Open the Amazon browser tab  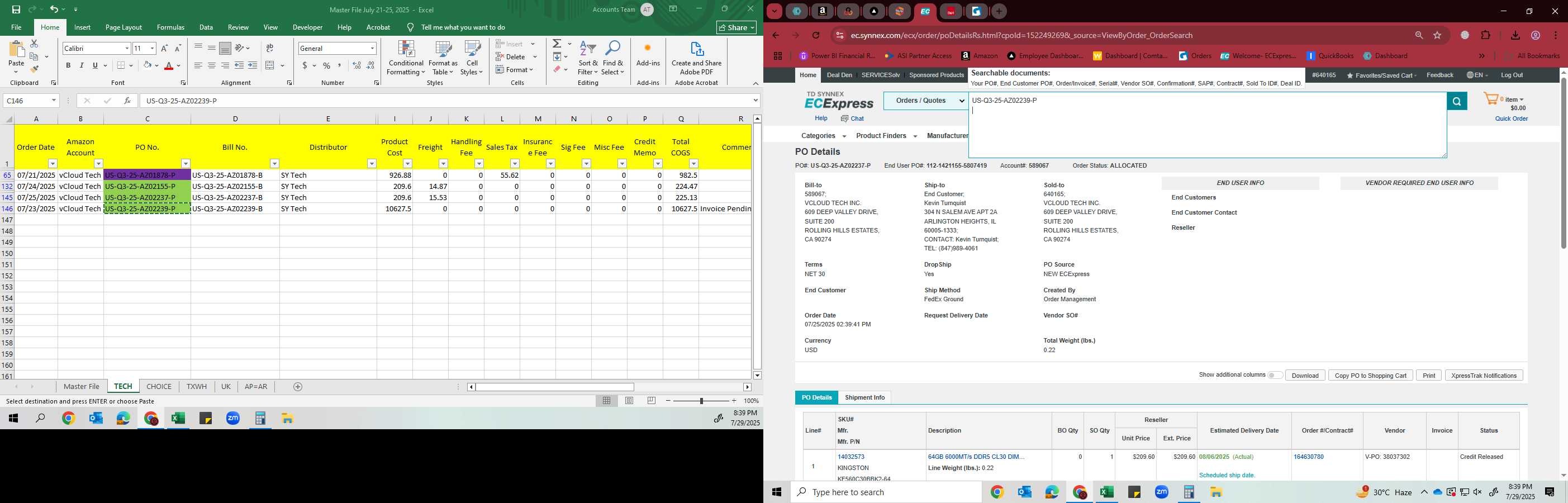(823, 11)
